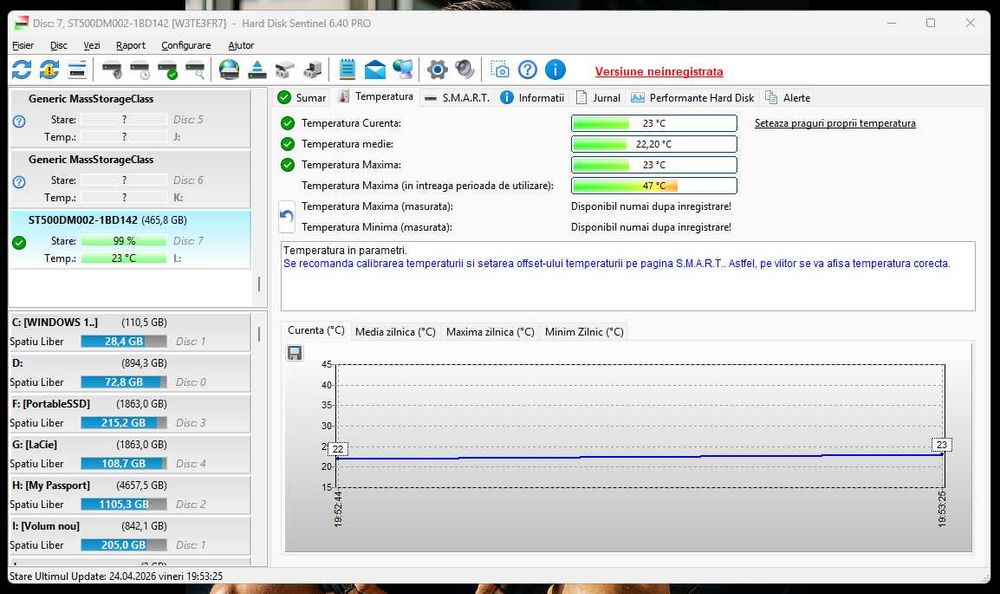Select the Minim Zilnic (°C) graph tab
Image resolution: width=1000 pixels, height=594 pixels.
point(584,332)
